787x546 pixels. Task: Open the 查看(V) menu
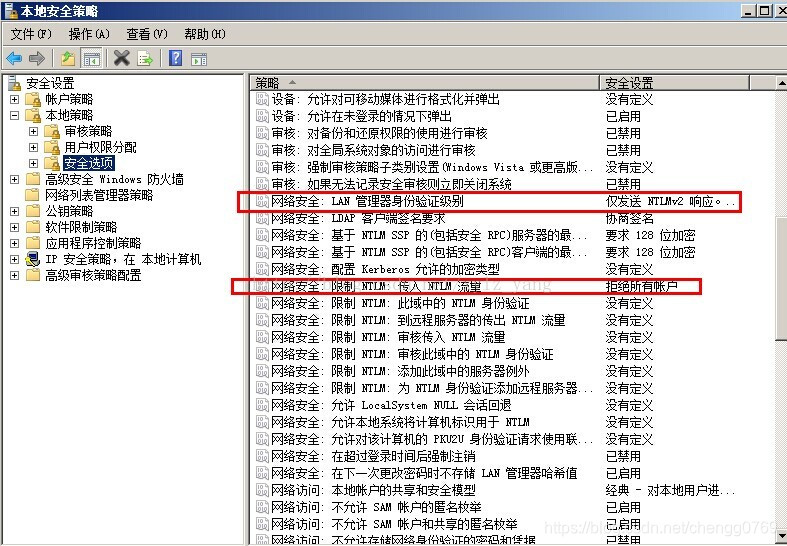click(146, 34)
